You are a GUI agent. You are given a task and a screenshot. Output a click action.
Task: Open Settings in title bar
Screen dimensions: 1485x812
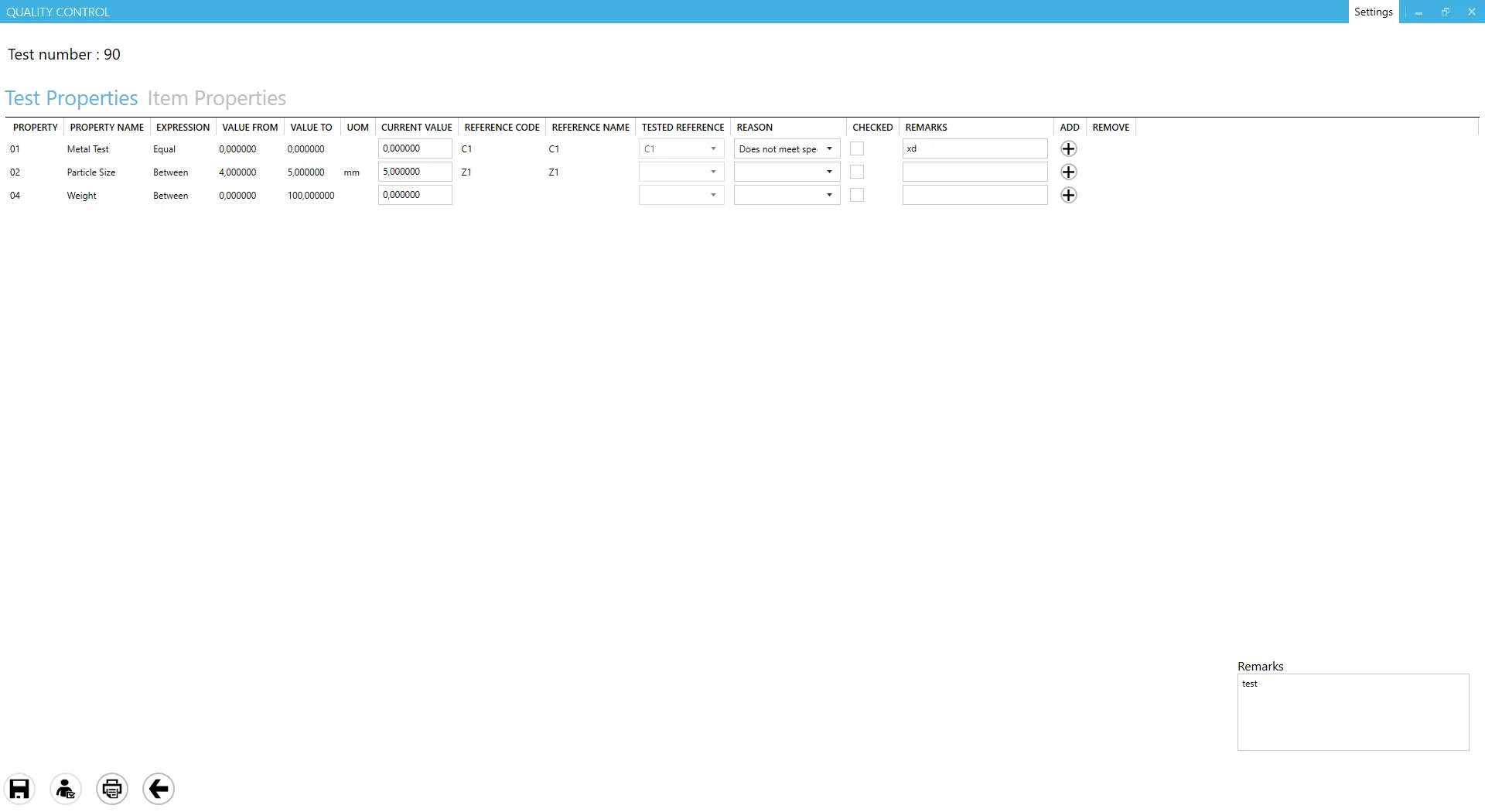pos(1374,12)
